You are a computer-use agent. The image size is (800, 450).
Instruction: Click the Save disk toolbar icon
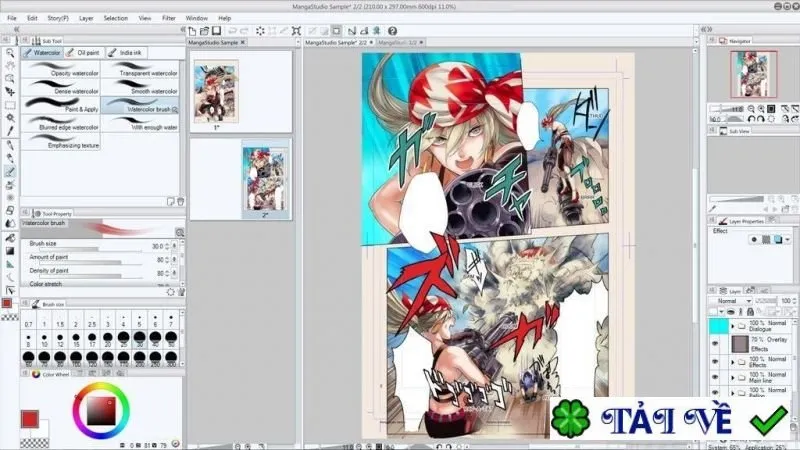(216, 31)
